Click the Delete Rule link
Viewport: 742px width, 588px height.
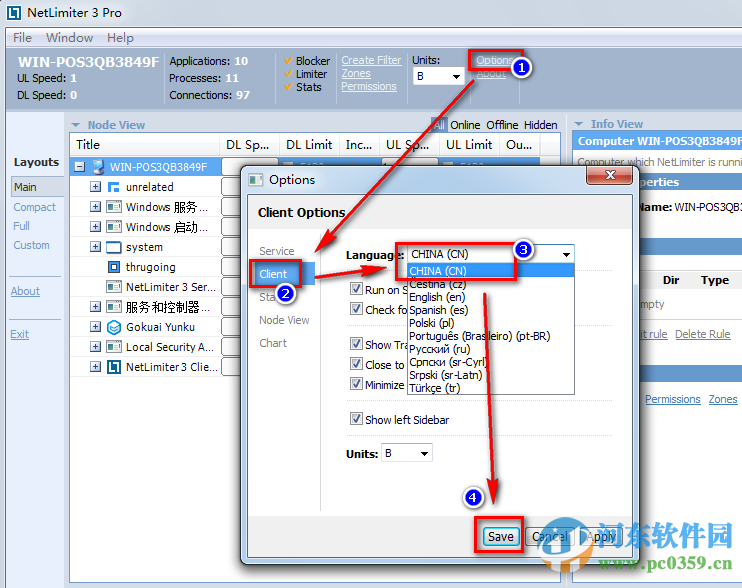pos(702,334)
